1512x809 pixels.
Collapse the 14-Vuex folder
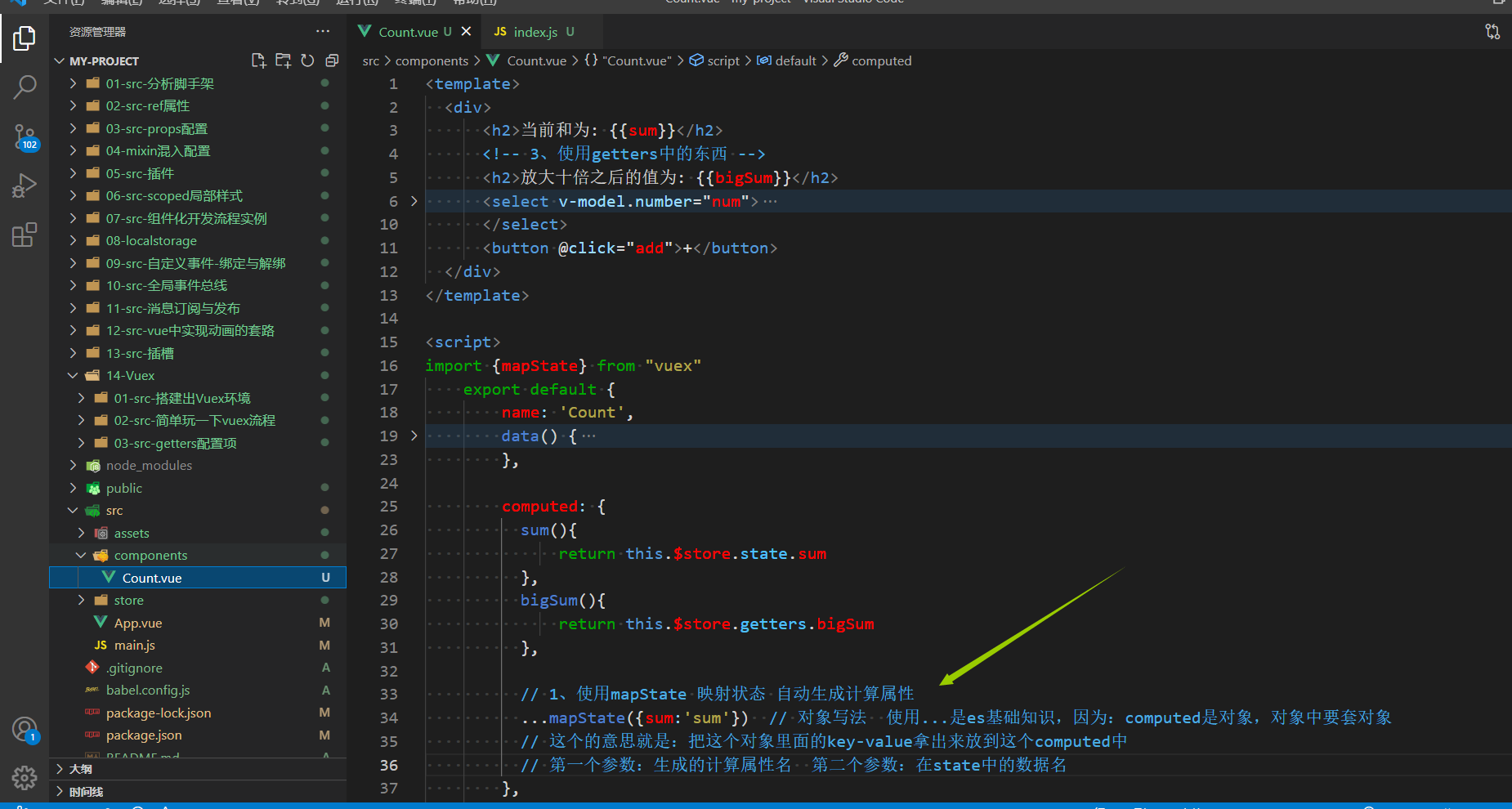(73, 376)
